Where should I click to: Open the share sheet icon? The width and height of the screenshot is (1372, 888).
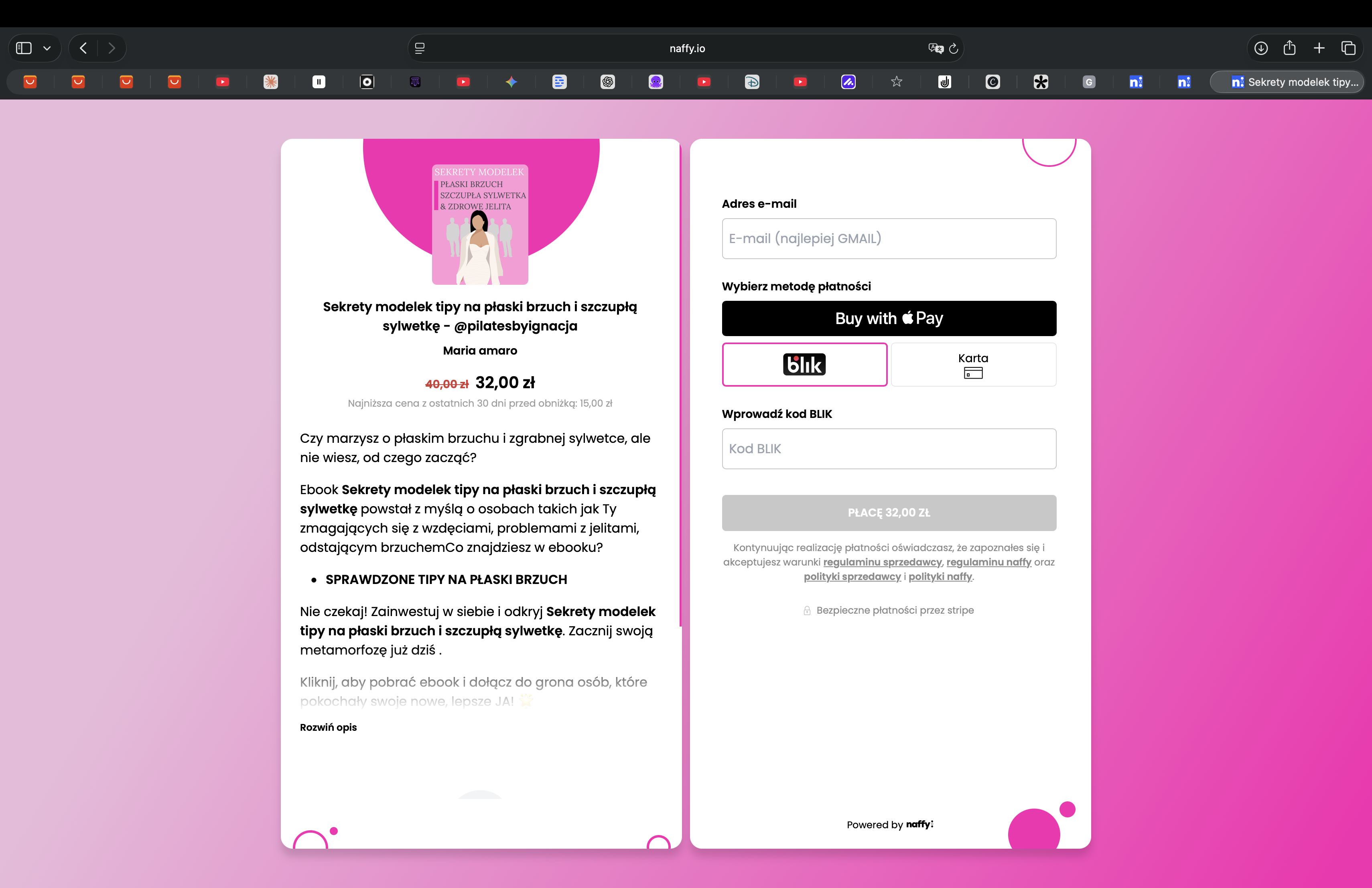point(1290,48)
